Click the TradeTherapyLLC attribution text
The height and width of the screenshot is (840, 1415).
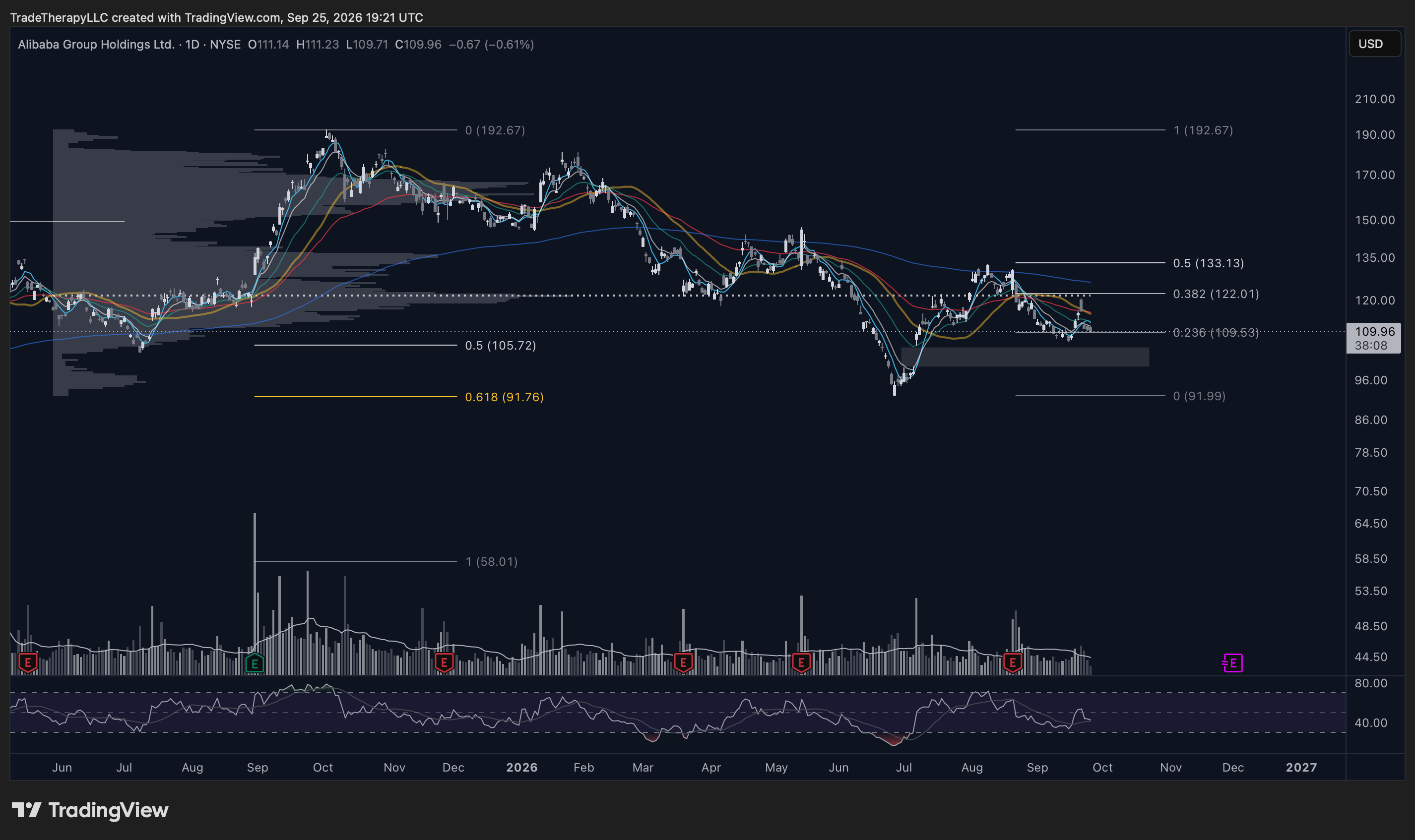[59, 17]
